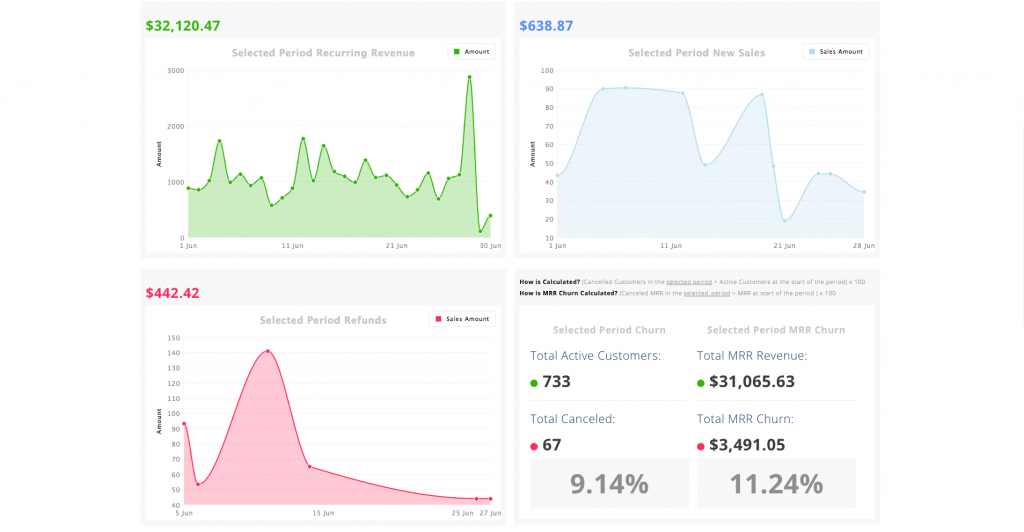Select the lowest point near 21 Jun in New Sales
This screenshot has height=532, width=1024.
(x=784, y=221)
